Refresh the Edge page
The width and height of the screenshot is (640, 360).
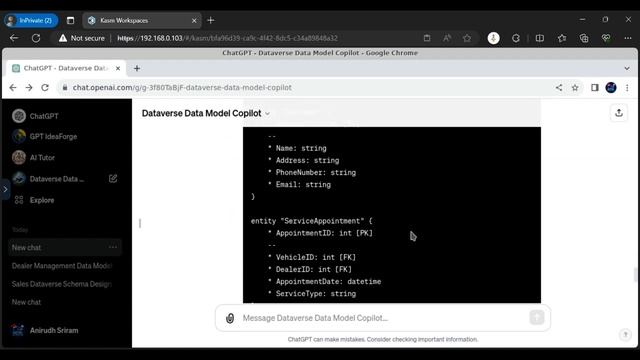click(36, 38)
